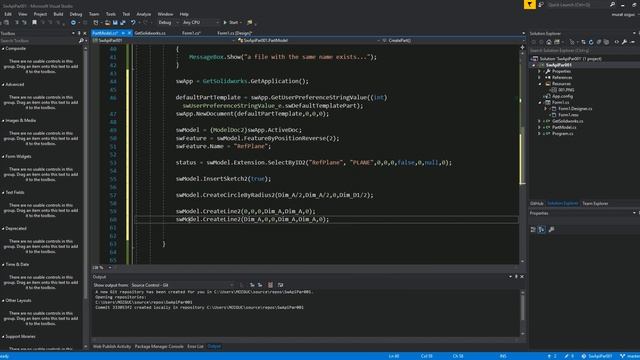This screenshot has height=360, width=640.
Task: Switch to the Error List tab
Action: point(195,347)
